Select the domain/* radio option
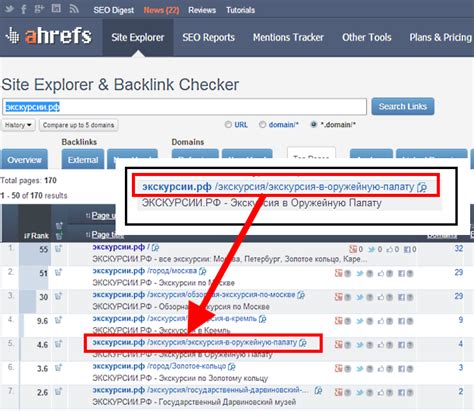474x411 pixels. pos(263,125)
